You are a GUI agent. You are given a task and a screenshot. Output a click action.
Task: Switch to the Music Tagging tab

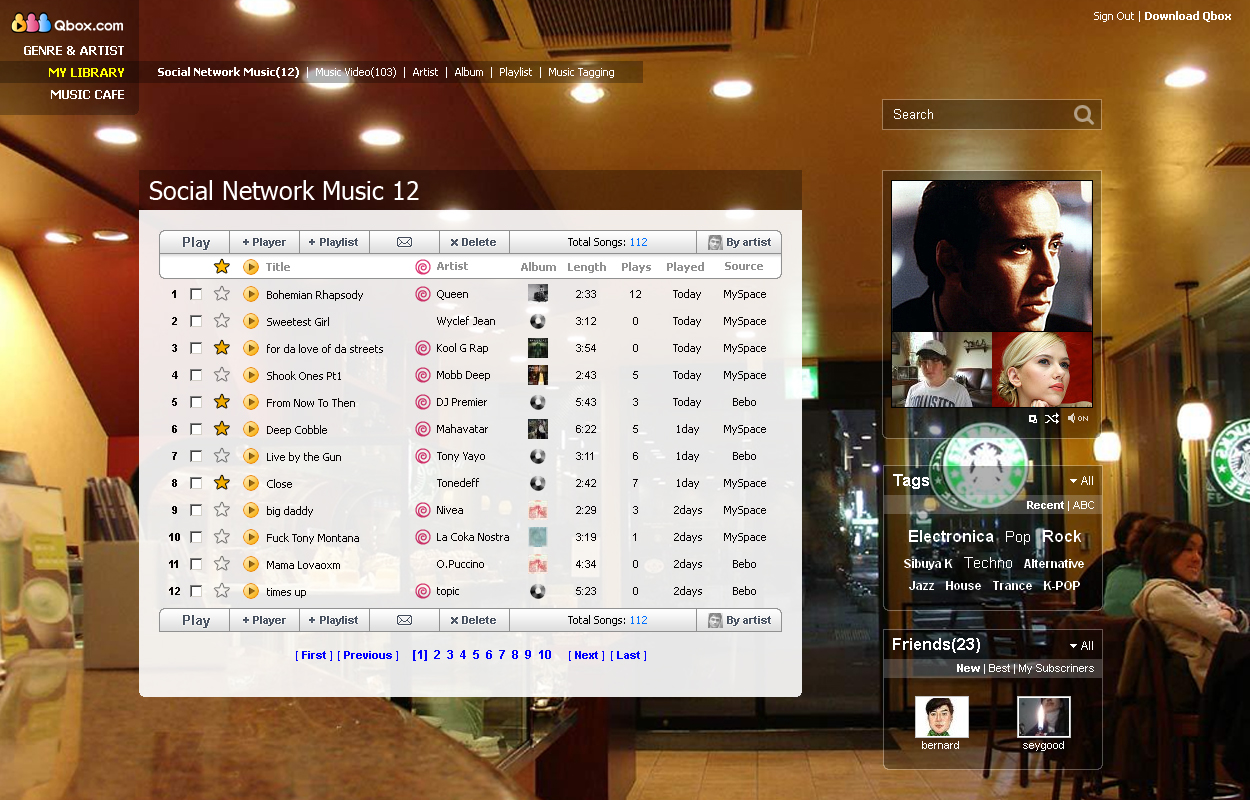(581, 72)
